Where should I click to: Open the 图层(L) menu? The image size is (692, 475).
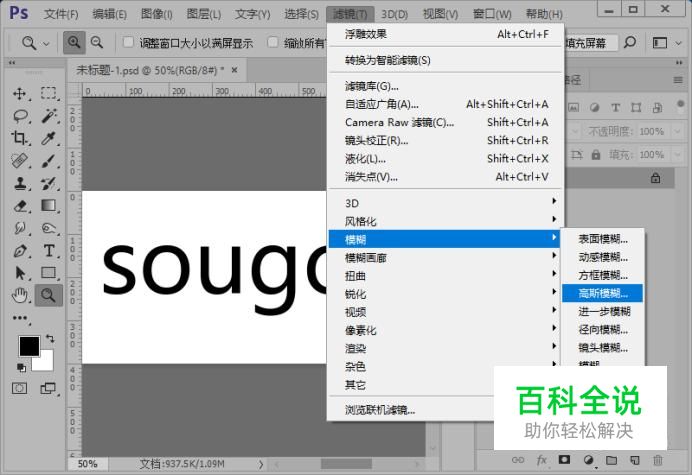(203, 14)
